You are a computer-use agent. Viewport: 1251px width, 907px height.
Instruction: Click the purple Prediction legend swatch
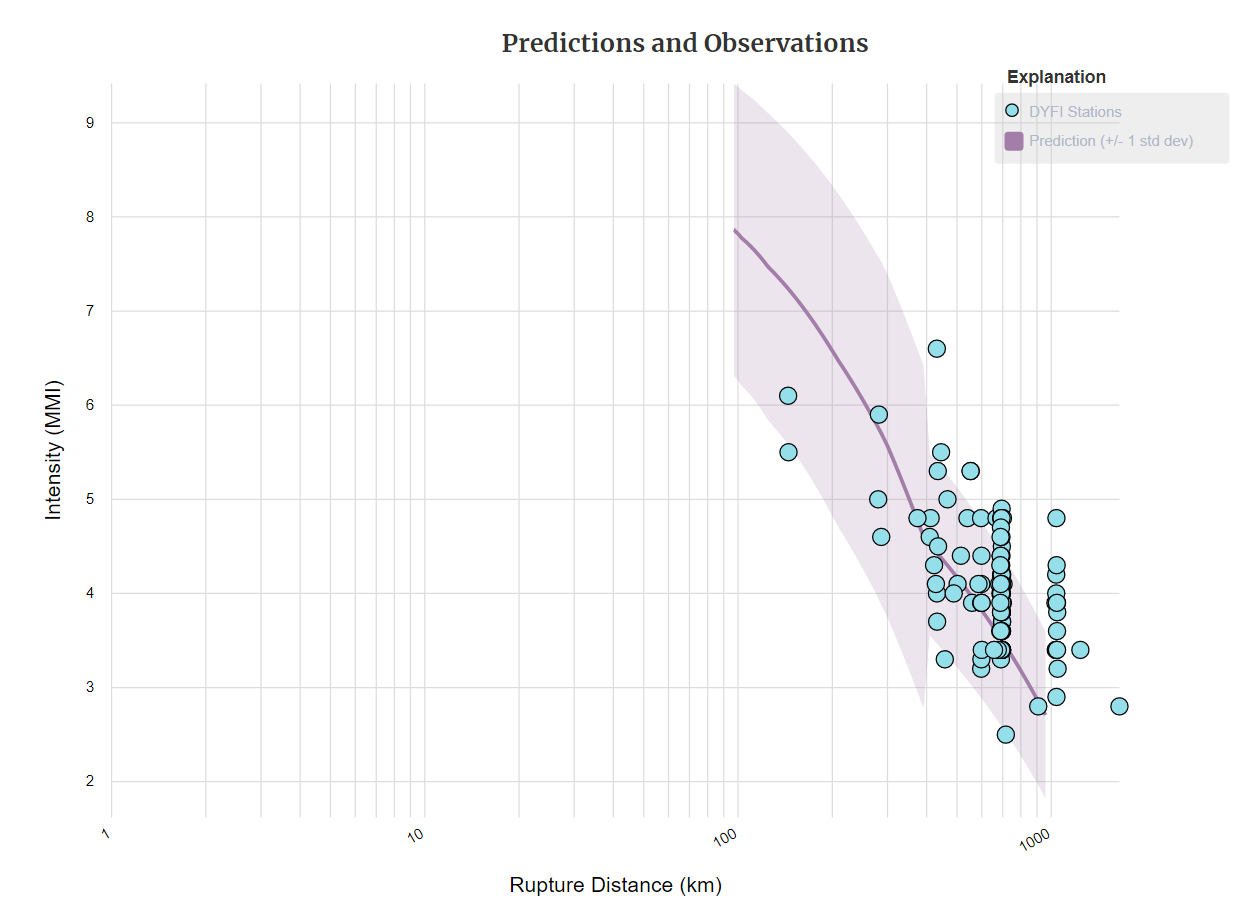1014,141
